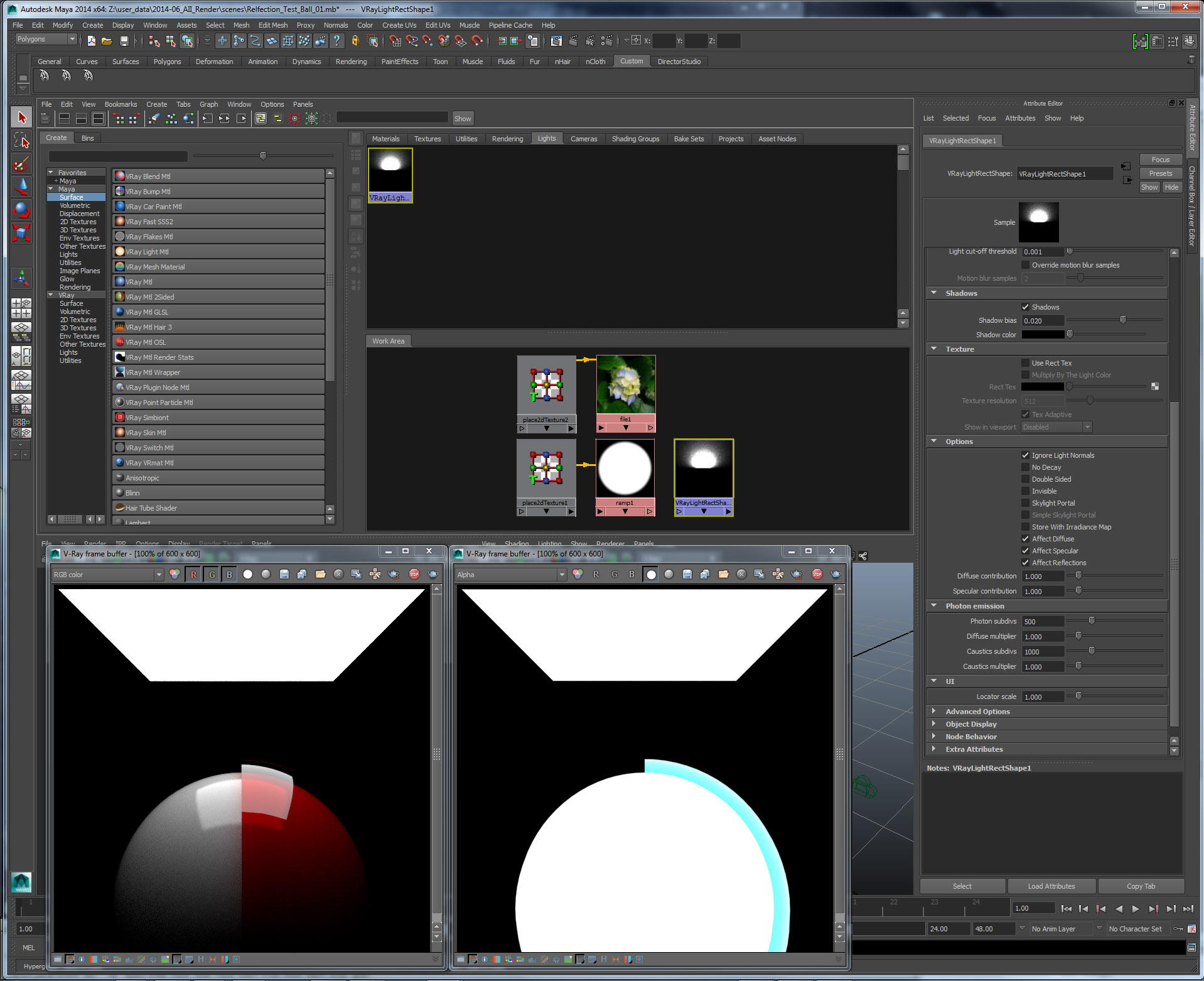This screenshot has width=1204, height=981.
Task: Open the Edit Mesh menu
Action: pos(273,25)
